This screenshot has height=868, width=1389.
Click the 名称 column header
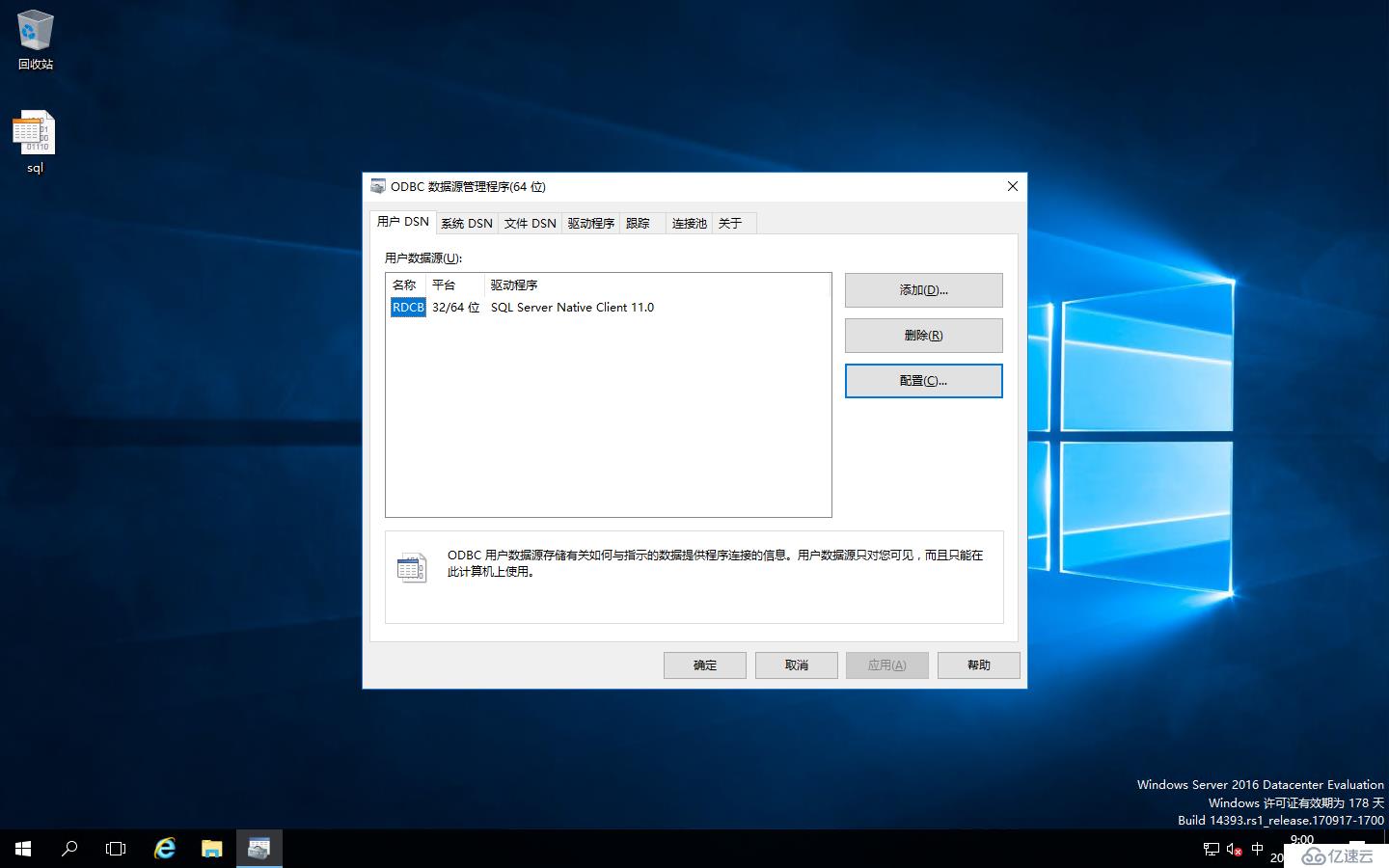tap(406, 285)
